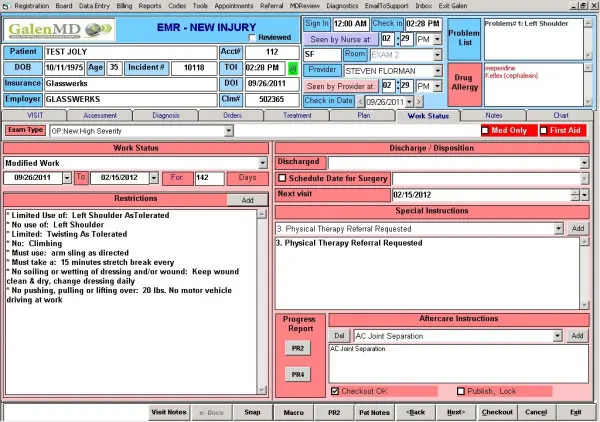Image resolution: width=600 pixels, height=422 pixels.
Task: Uncheck the Checkout OK checkbox
Action: point(335,391)
